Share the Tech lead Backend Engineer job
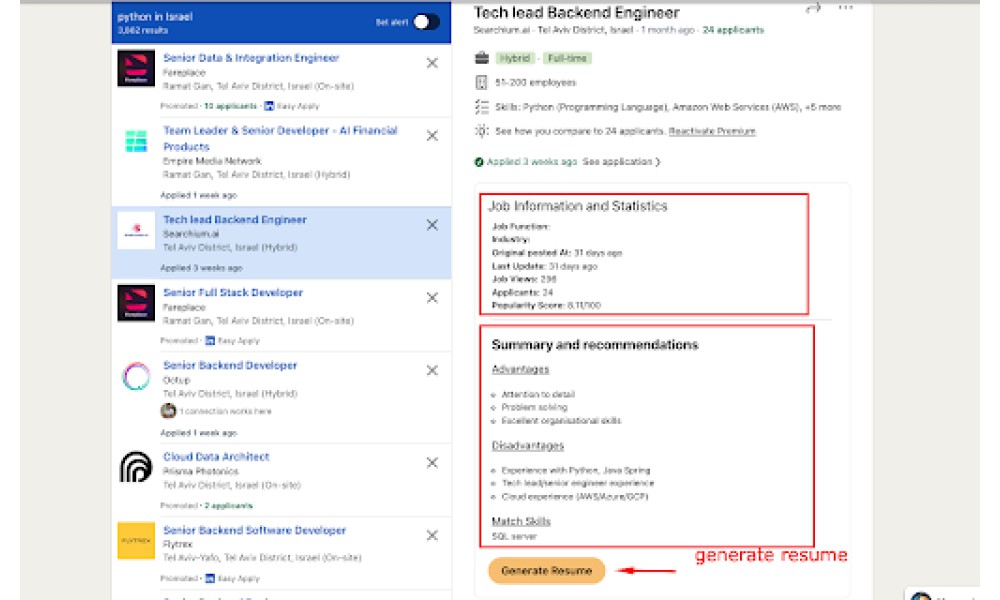The width and height of the screenshot is (1000, 600). [813, 8]
